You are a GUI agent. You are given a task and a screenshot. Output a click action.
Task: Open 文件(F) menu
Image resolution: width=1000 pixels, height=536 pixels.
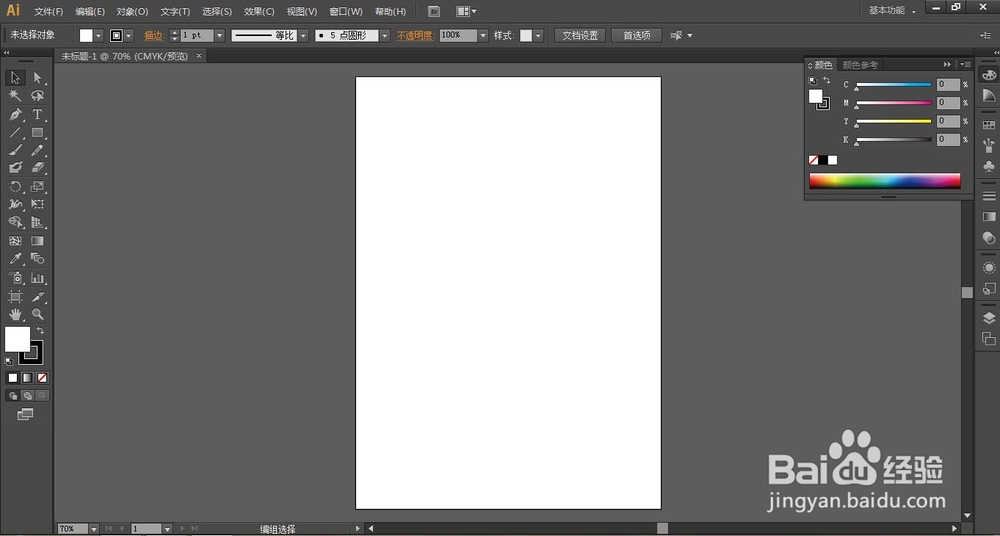click(x=49, y=11)
